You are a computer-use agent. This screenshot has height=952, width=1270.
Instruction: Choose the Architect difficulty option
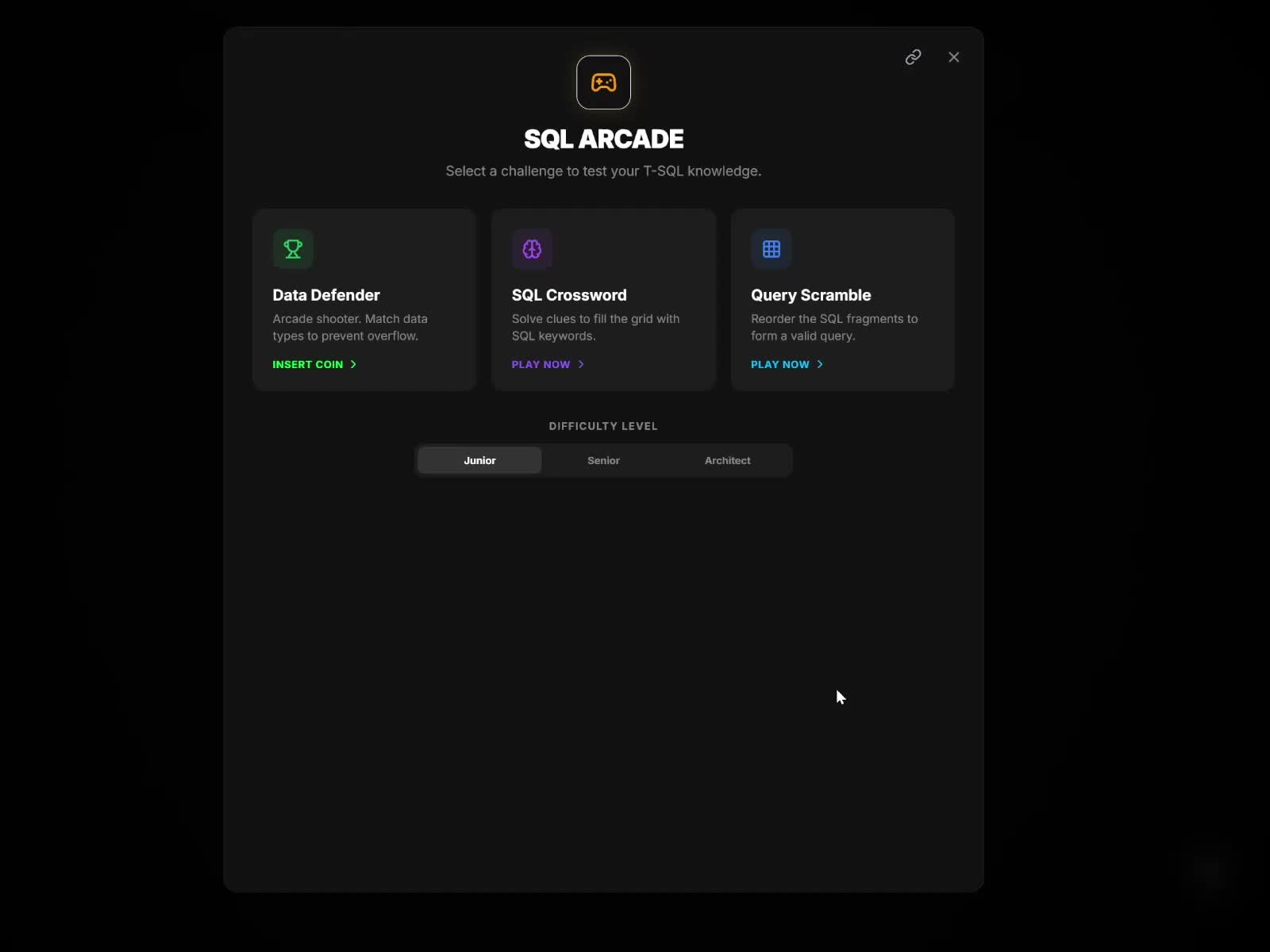(x=727, y=460)
